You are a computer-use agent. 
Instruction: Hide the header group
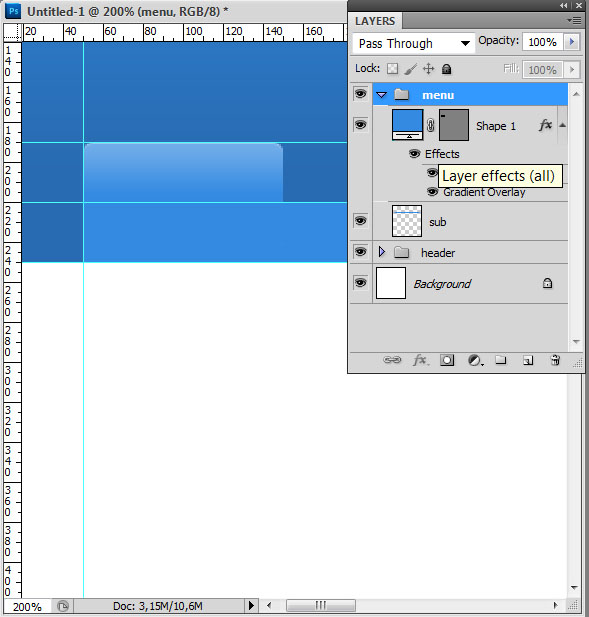360,251
